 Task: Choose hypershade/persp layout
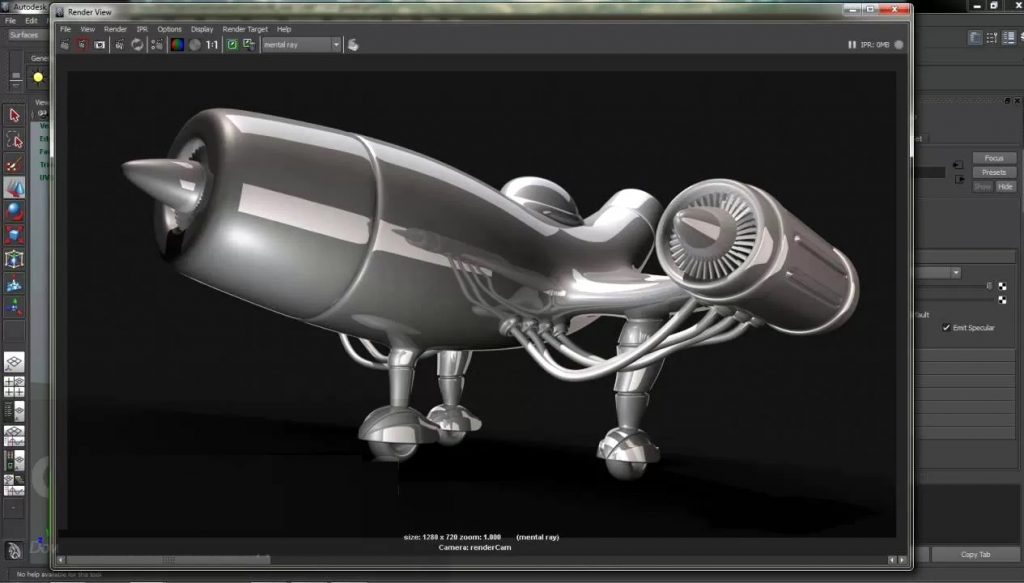[14, 460]
